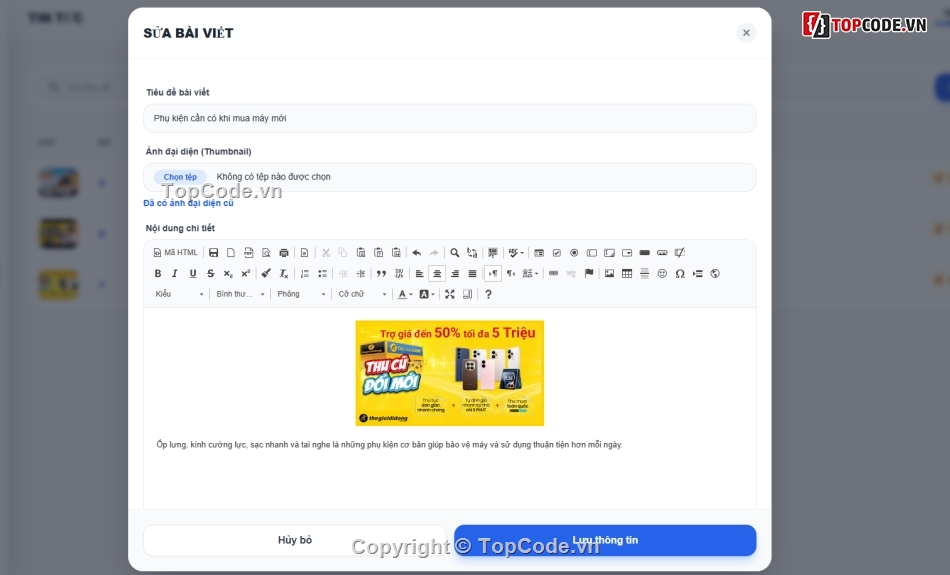Click the Copy Formatting paintbrush icon
Viewport: 950px width, 575px height.
(x=266, y=273)
